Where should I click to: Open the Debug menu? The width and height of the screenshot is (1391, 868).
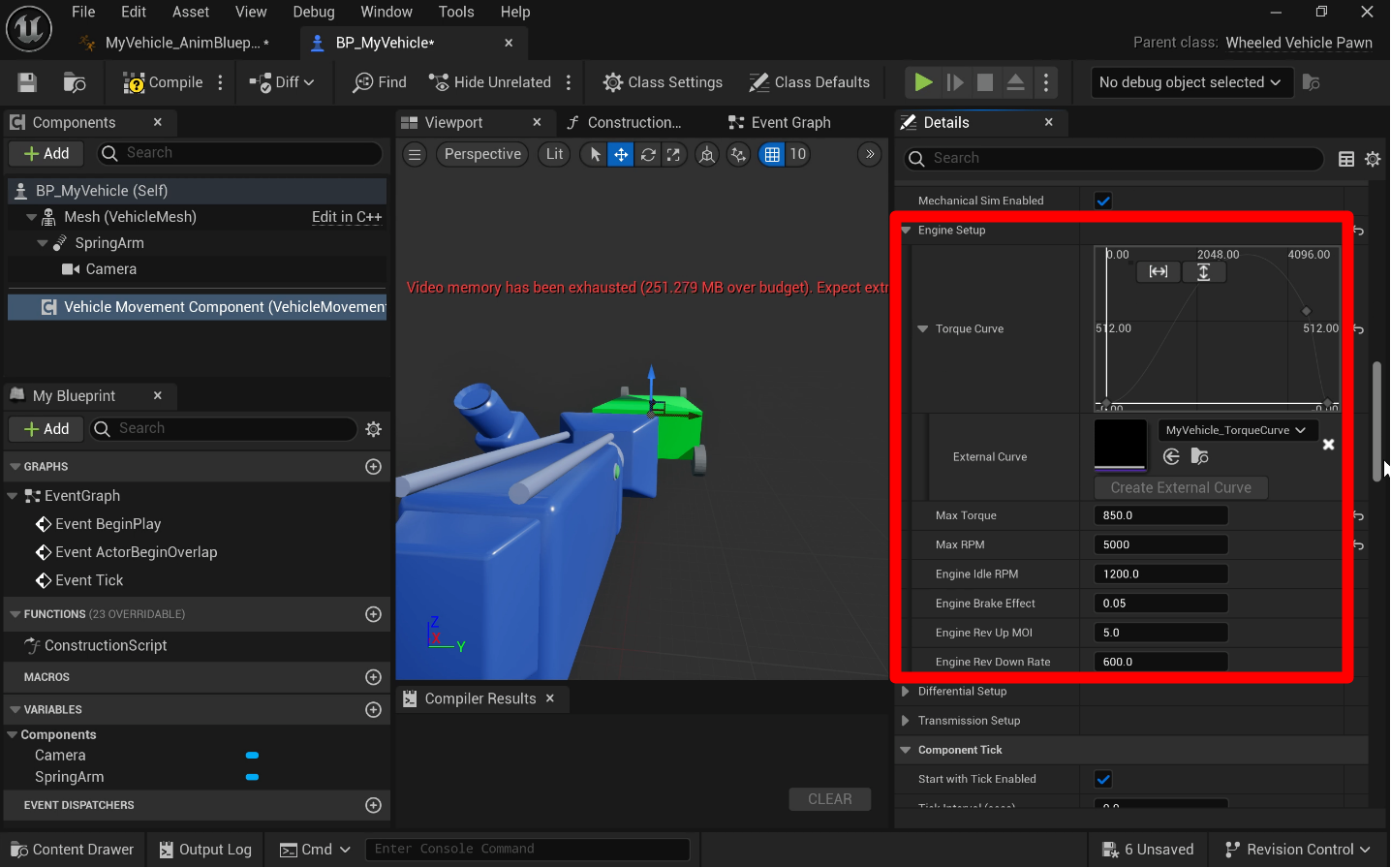[314, 12]
